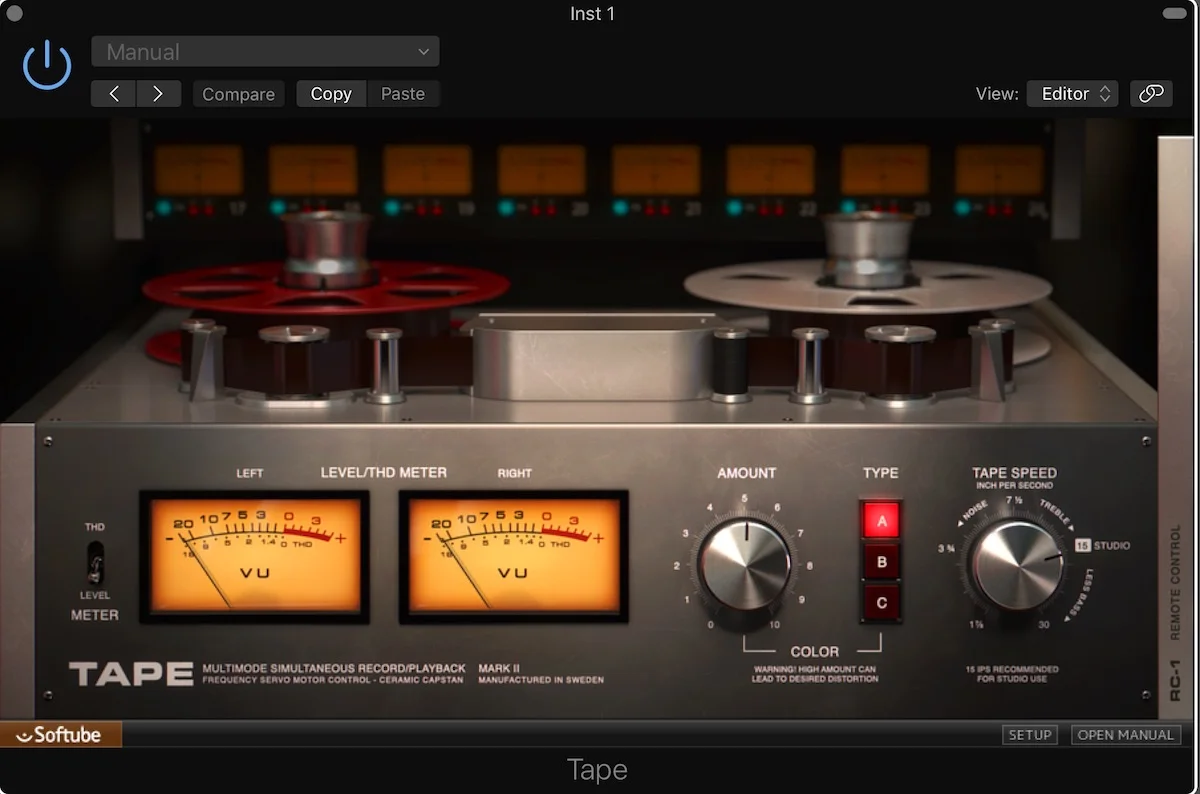Open the View Editor dropdown

click(x=1073, y=94)
